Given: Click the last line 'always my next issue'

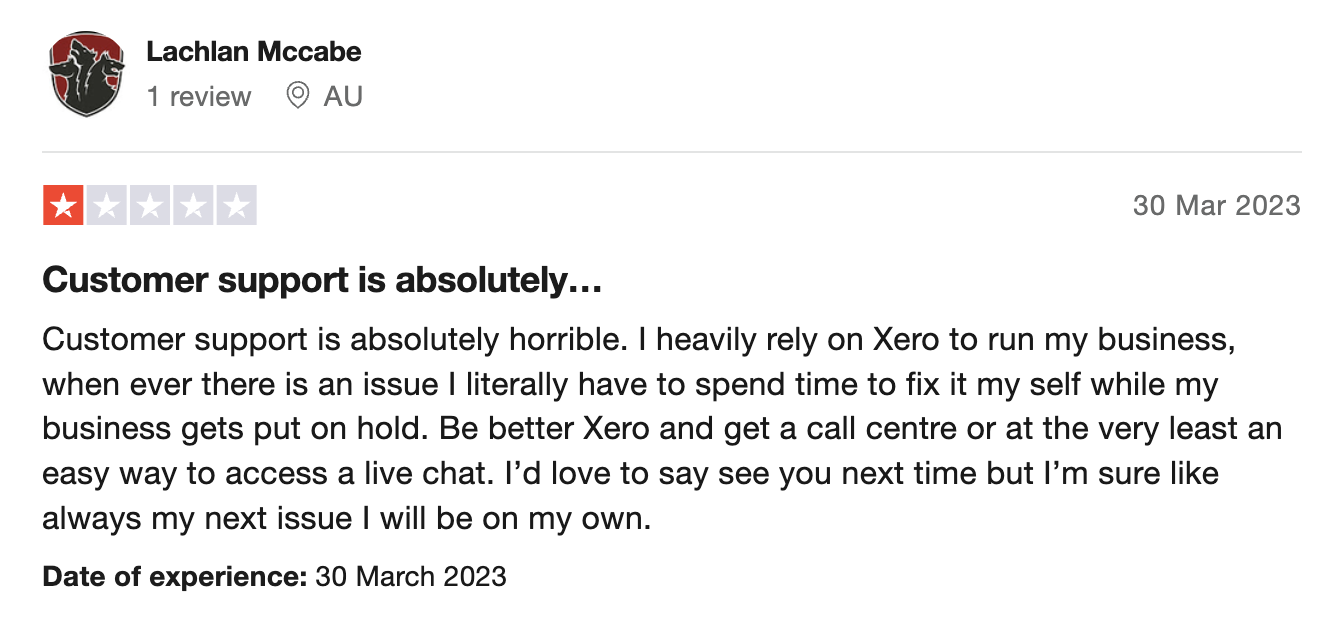Looking at the screenshot, I should 346,518.
